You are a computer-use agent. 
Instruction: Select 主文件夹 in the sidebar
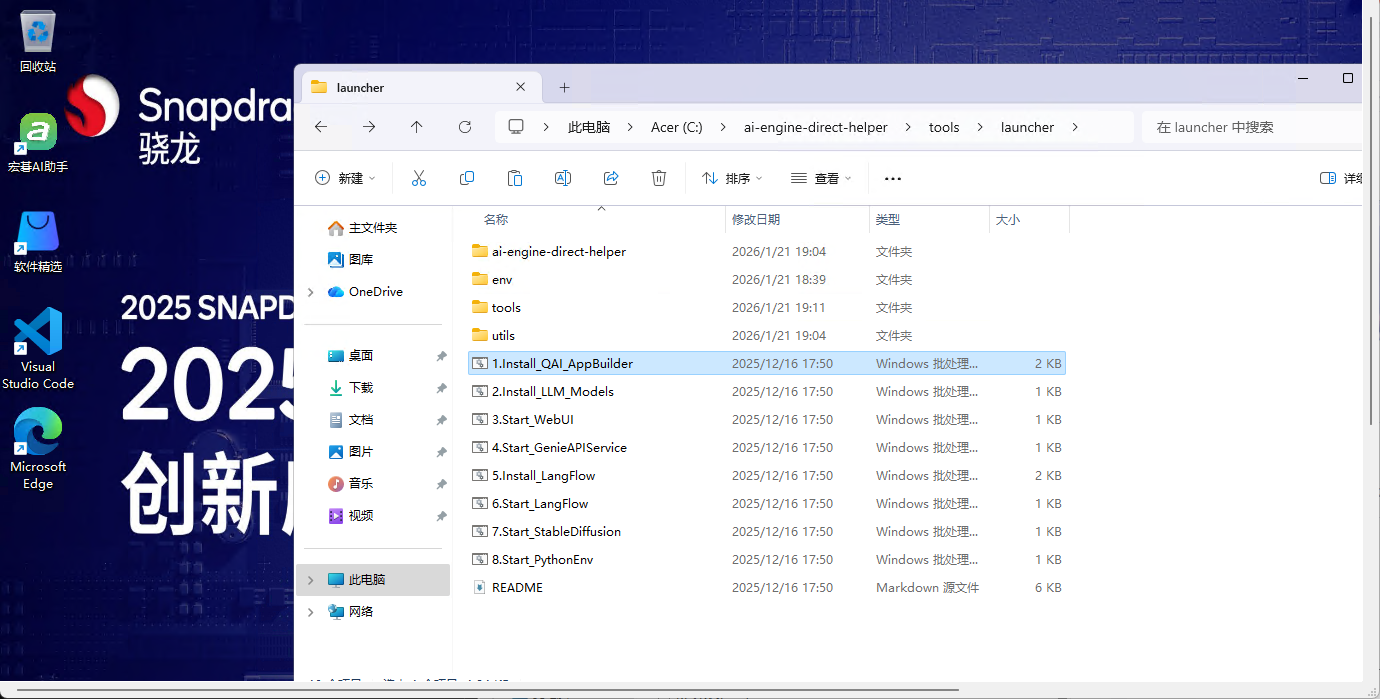(373, 228)
